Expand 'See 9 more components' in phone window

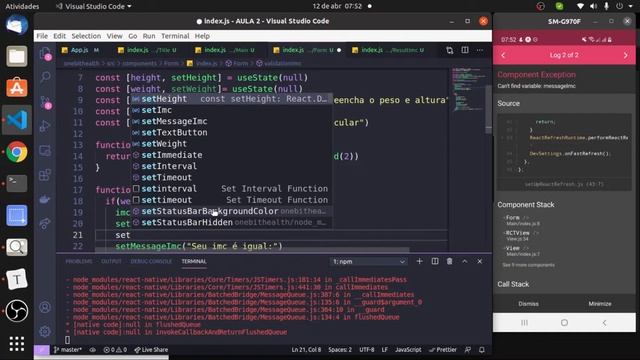click(528, 265)
